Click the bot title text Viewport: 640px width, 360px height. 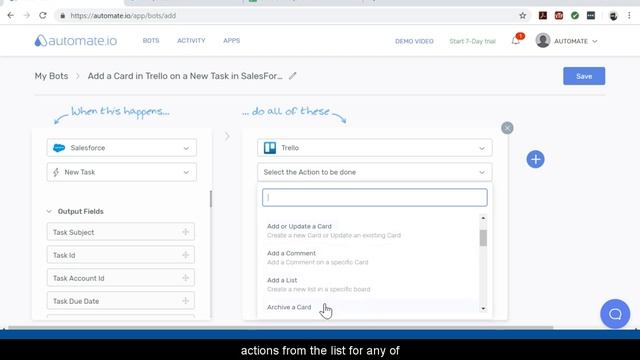[185, 76]
